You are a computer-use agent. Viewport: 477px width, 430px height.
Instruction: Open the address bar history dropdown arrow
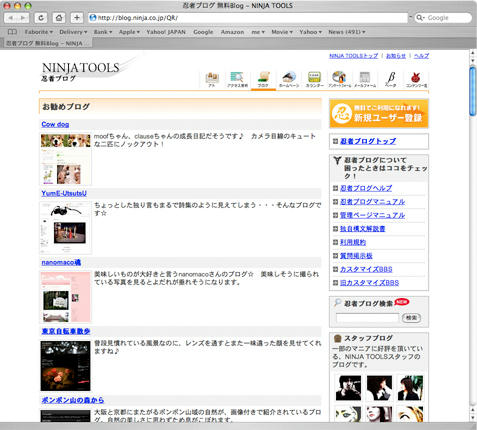[x=410, y=17]
